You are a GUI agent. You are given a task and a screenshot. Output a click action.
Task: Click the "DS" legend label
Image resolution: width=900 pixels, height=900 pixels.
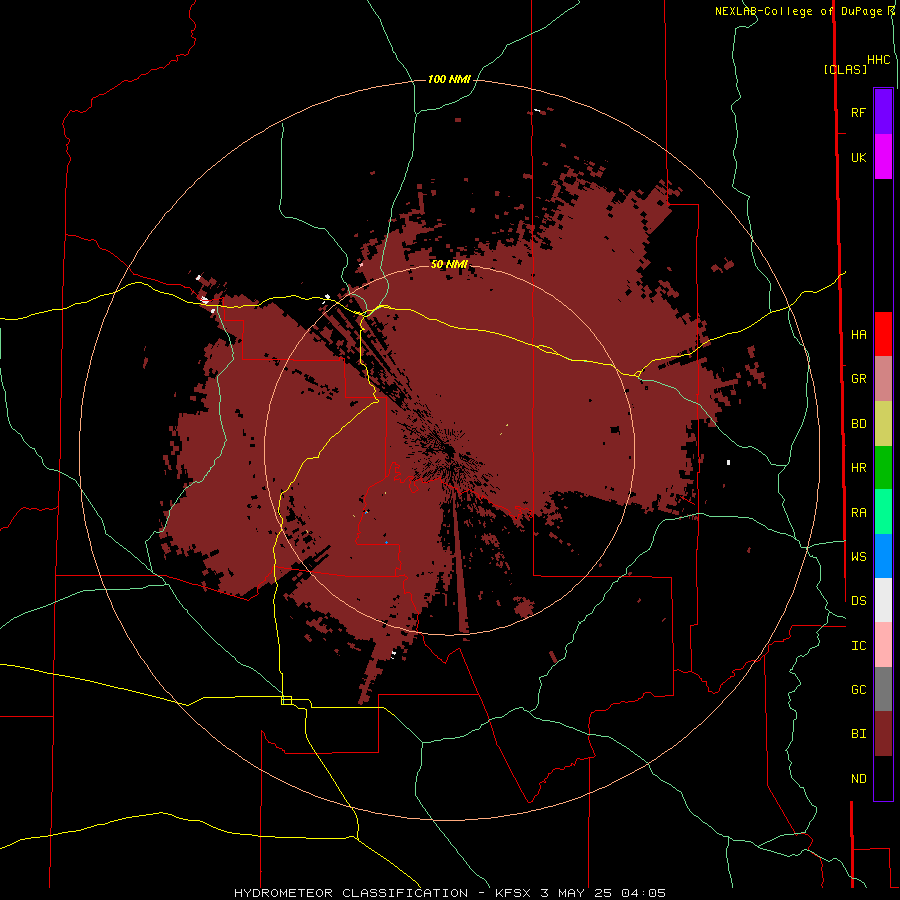coord(858,600)
